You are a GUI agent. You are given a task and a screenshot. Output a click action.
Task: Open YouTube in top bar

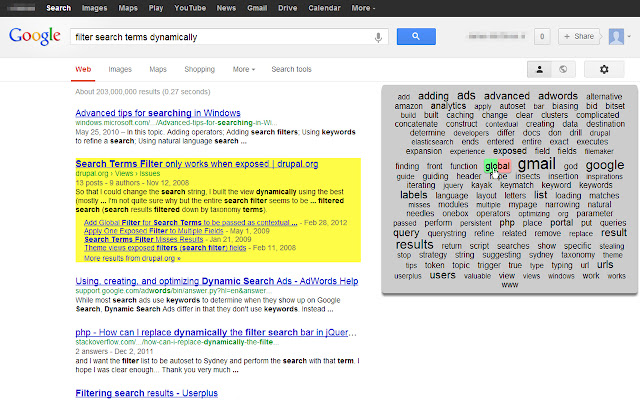[190, 8]
